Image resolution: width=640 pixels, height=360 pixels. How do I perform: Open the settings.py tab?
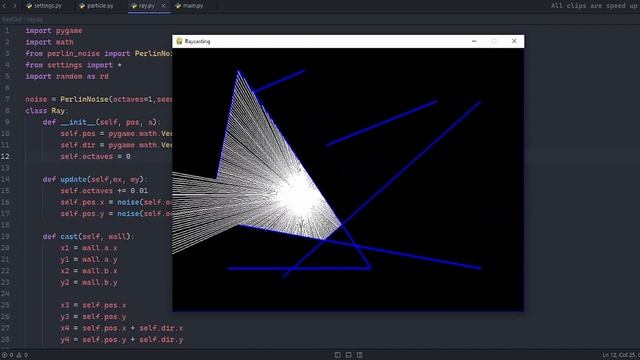(x=44, y=6)
